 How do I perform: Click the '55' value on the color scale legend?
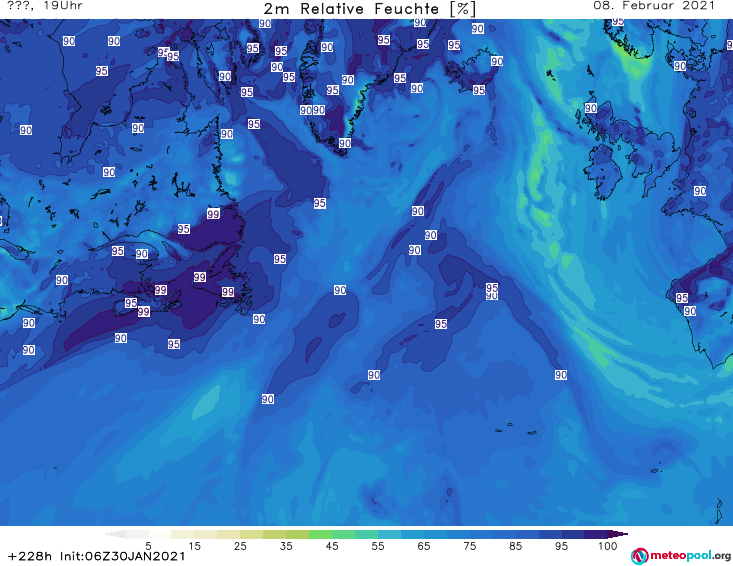[x=378, y=546]
